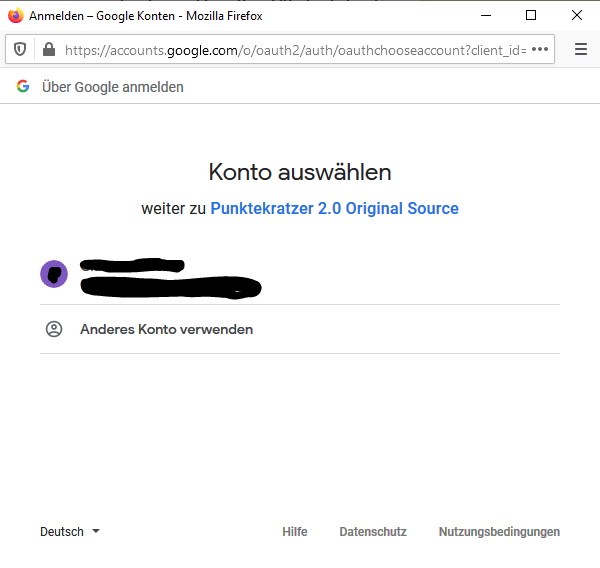The width and height of the screenshot is (600, 568).
Task: Click the padlock site security icon
Action: pos(48,49)
